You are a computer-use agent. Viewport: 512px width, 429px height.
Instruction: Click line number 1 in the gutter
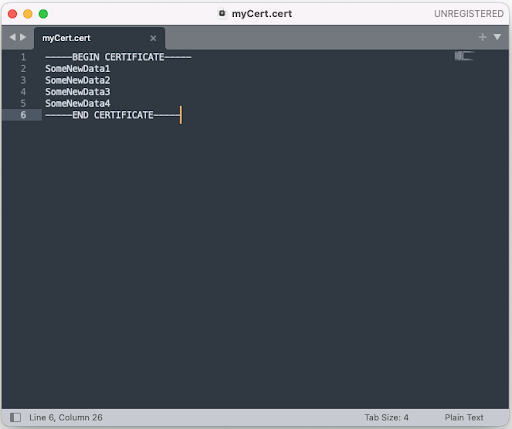coord(23,57)
